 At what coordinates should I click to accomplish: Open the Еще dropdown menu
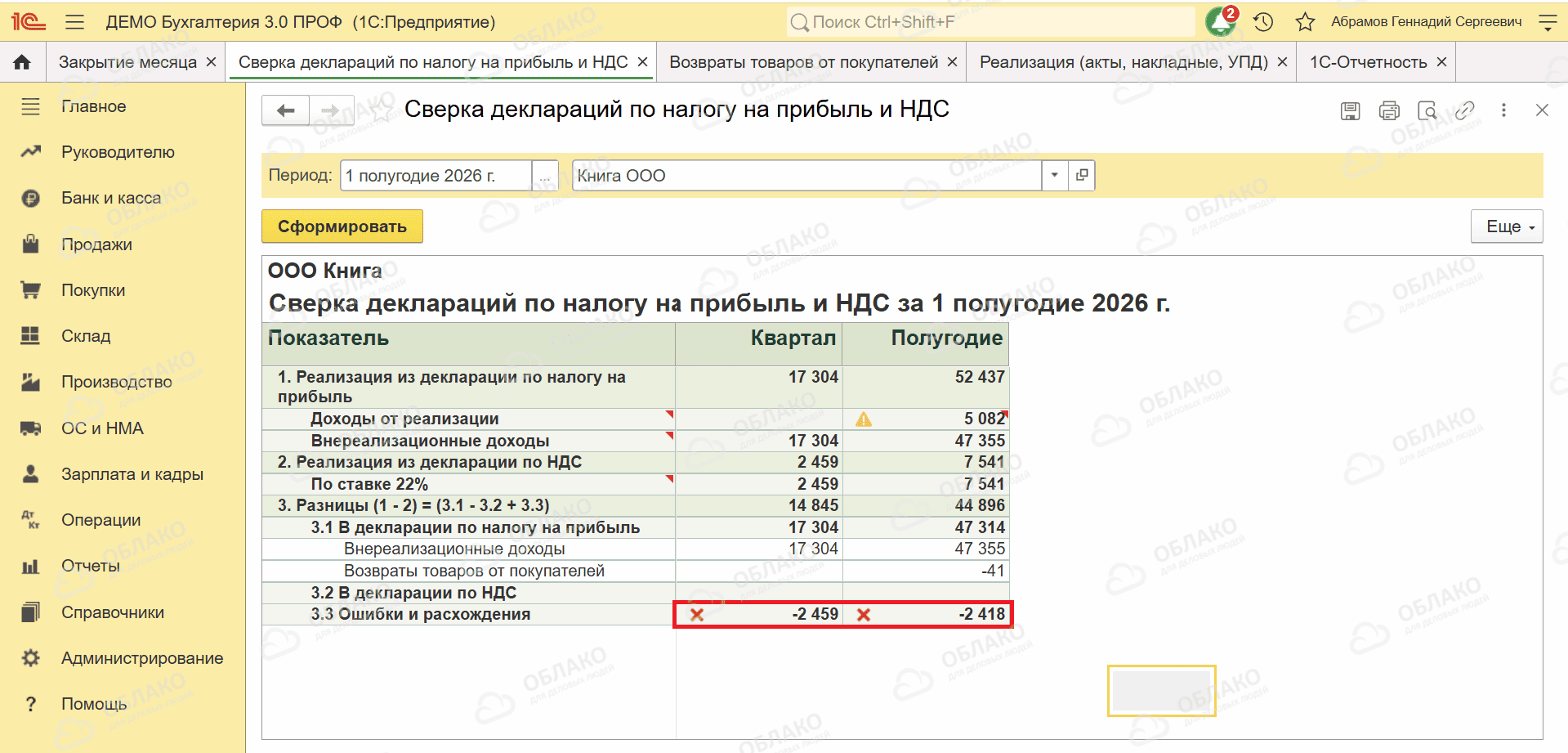(x=1507, y=226)
